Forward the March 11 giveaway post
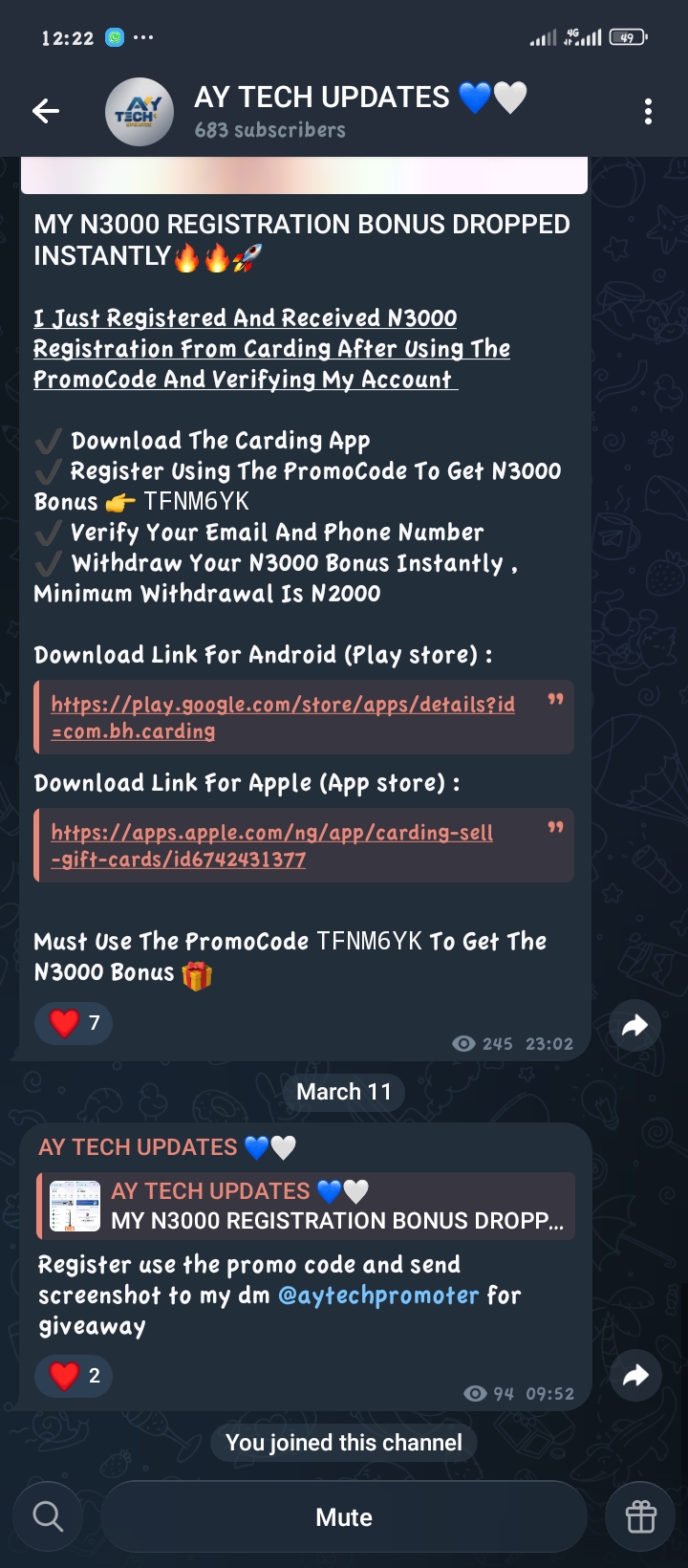Image resolution: width=688 pixels, height=1568 pixels. tap(634, 1376)
